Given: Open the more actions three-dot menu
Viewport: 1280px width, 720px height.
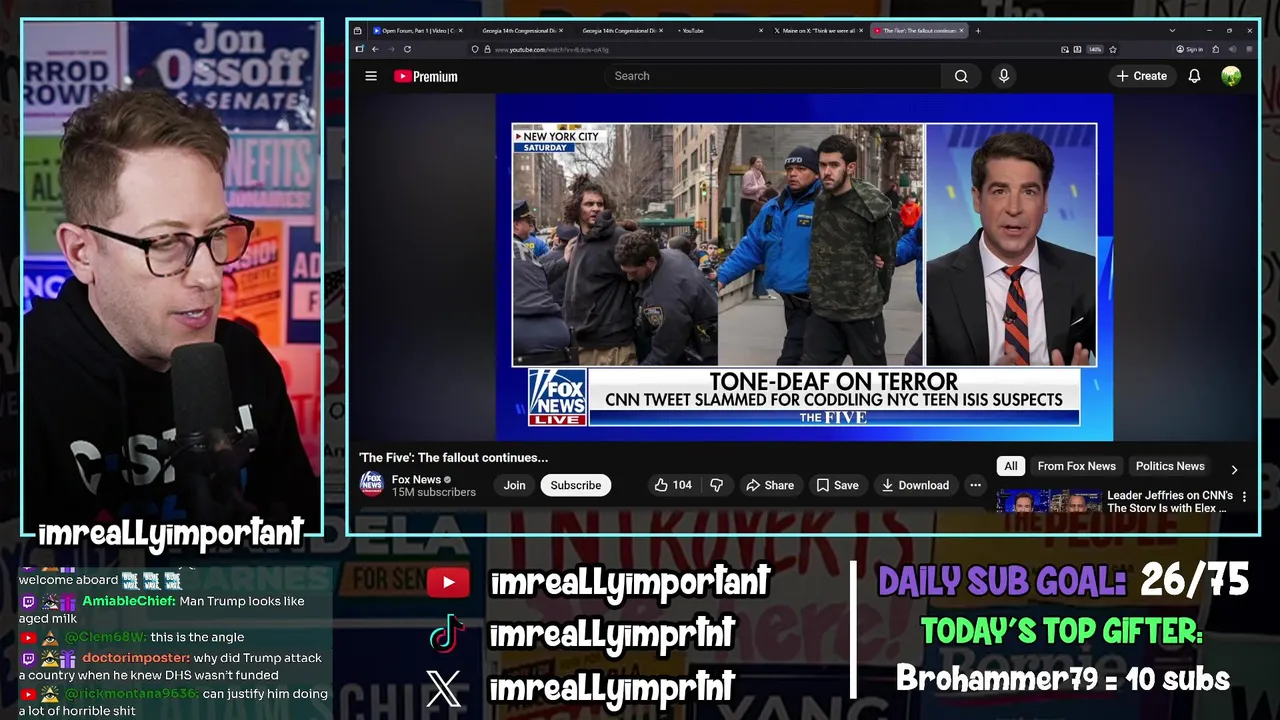Looking at the screenshot, I should click(975, 485).
